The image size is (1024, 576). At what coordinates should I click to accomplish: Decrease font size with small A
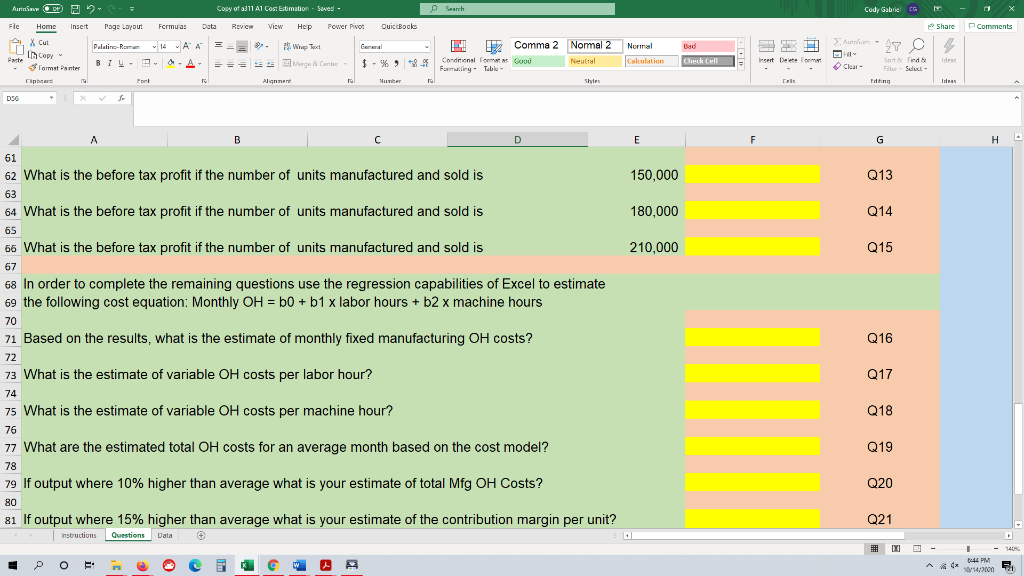[x=199, y=46]
